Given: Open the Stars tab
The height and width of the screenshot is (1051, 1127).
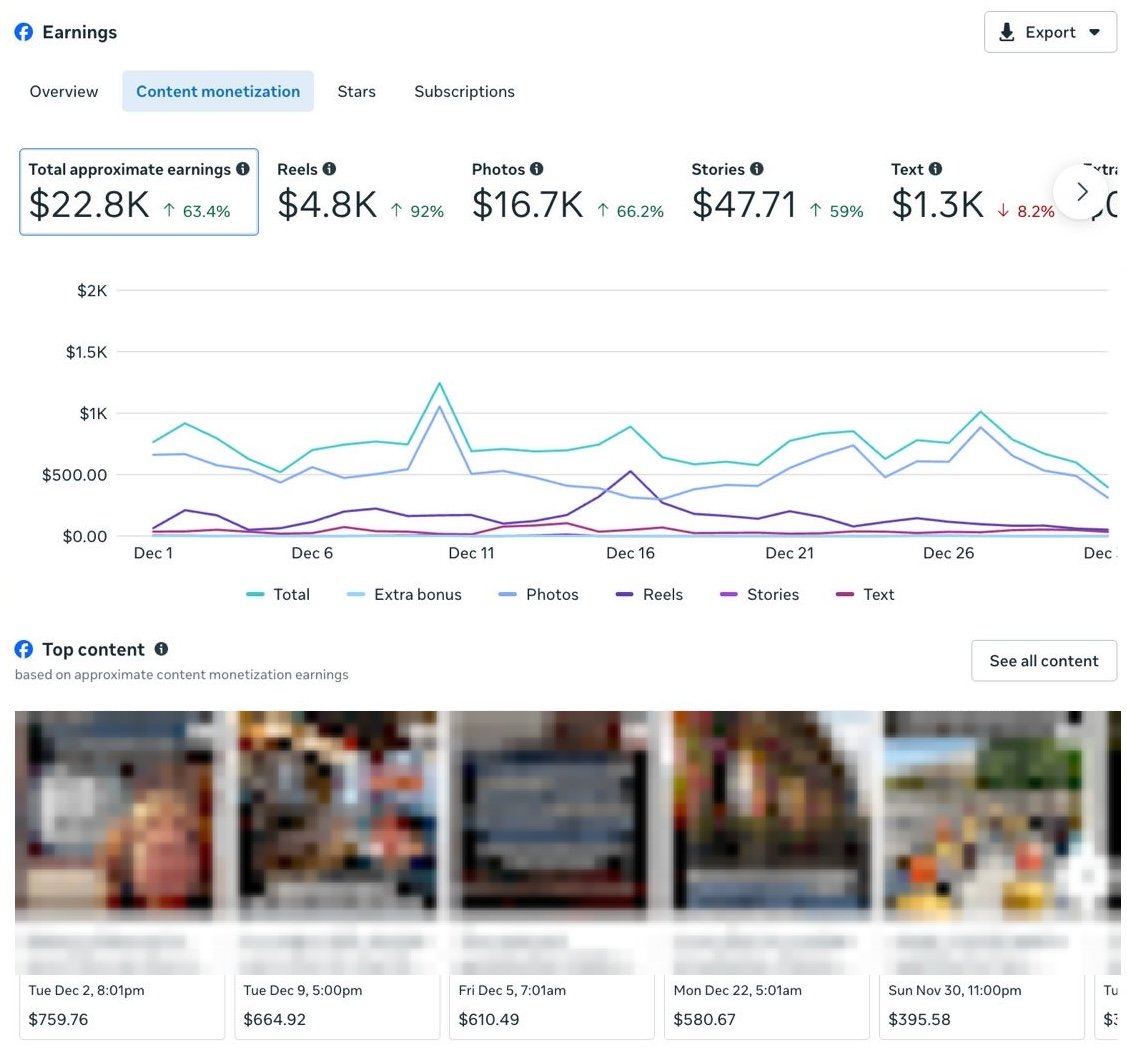Looking at the screenshot, I should (356, 91).
